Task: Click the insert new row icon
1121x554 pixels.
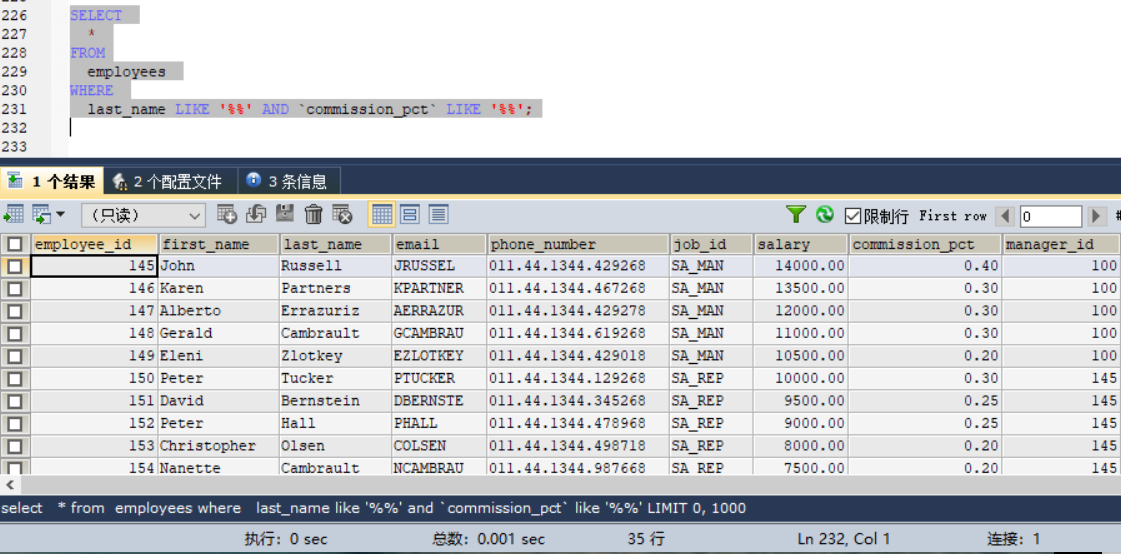Action: coord(227,214)
